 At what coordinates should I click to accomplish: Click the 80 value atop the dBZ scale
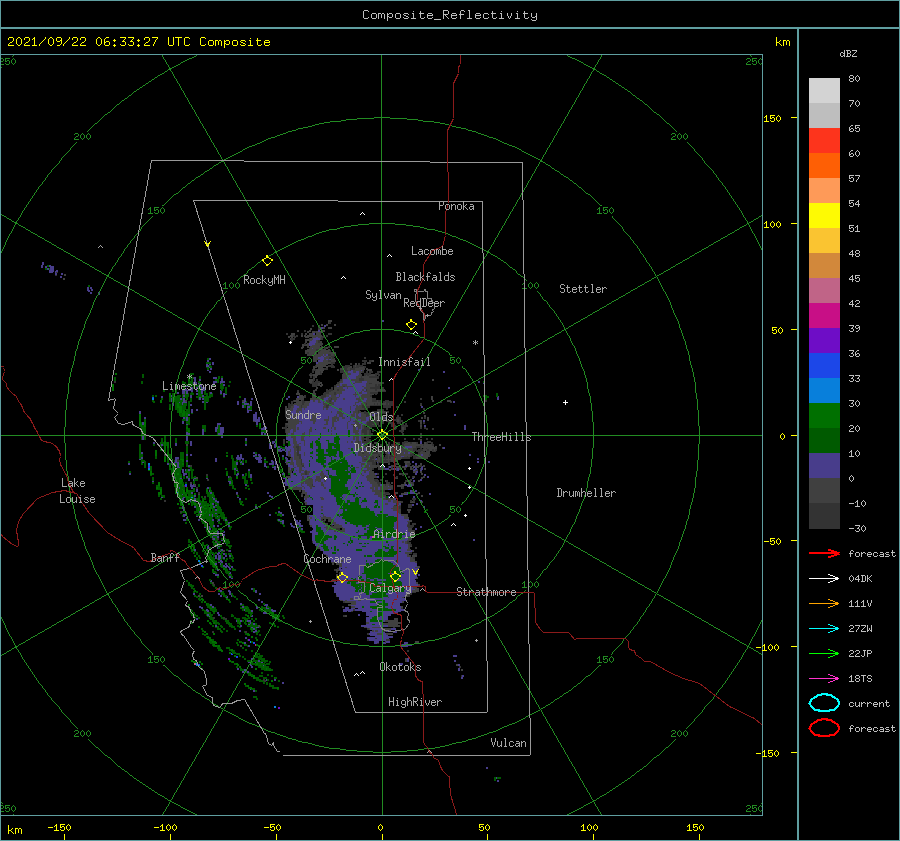(854, 79)
